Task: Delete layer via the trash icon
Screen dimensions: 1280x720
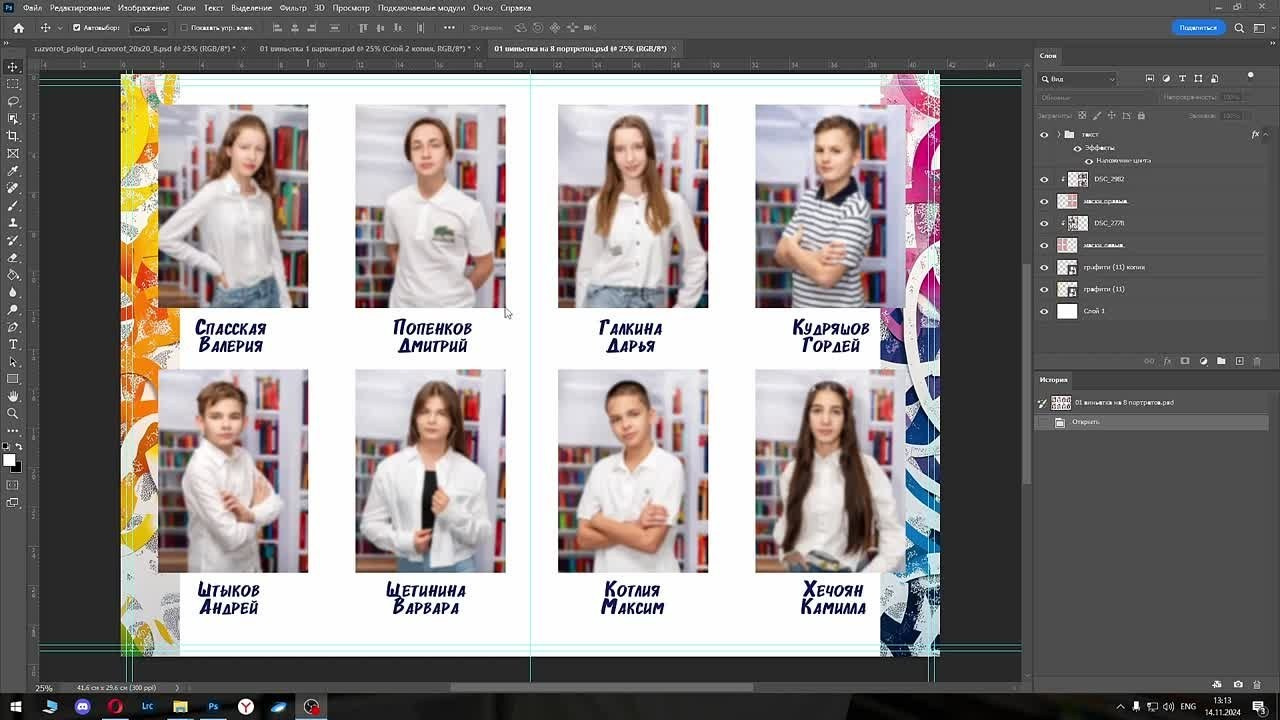Action: tap(1258, 361)
